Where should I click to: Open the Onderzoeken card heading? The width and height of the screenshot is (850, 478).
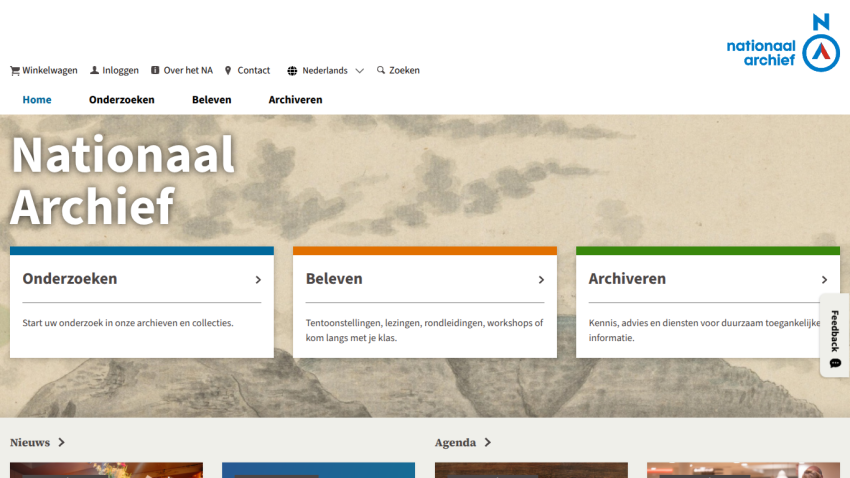pyautogui.click(x=70, y=279)
